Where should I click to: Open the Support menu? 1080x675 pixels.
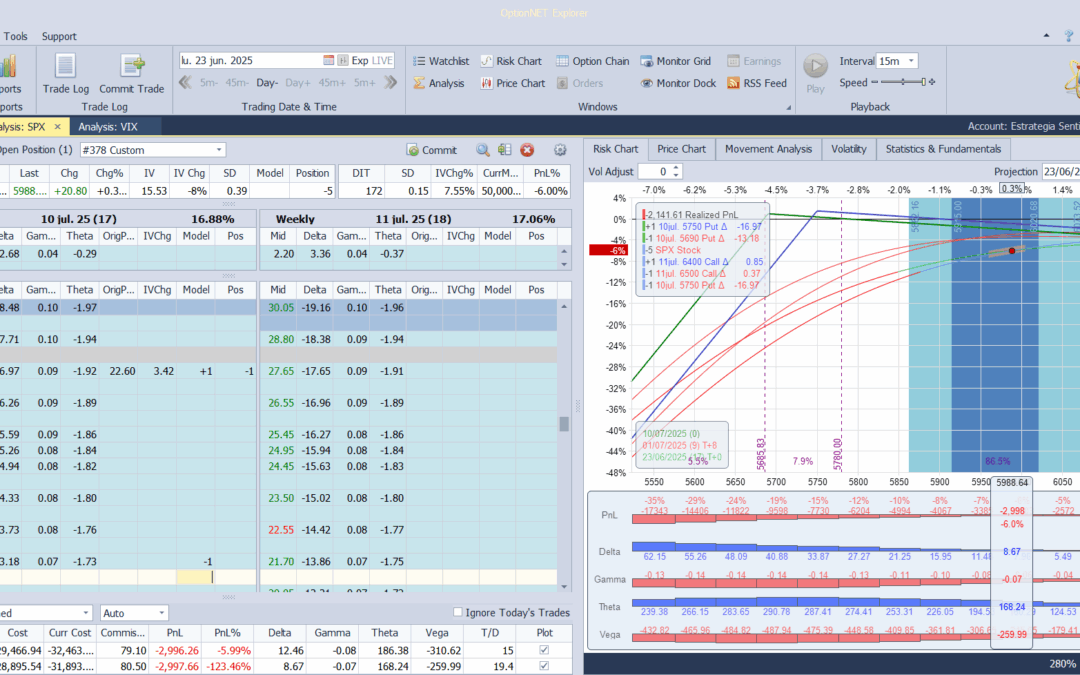(x=59, y=37)
